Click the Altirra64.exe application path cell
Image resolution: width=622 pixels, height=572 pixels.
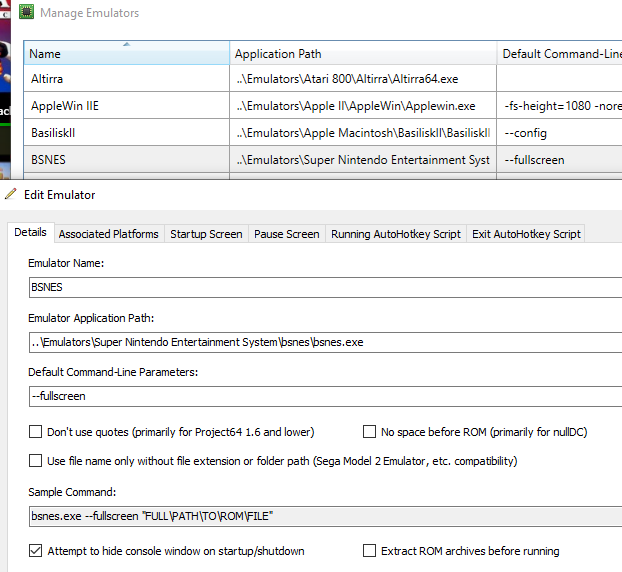(x=363, y=79)
